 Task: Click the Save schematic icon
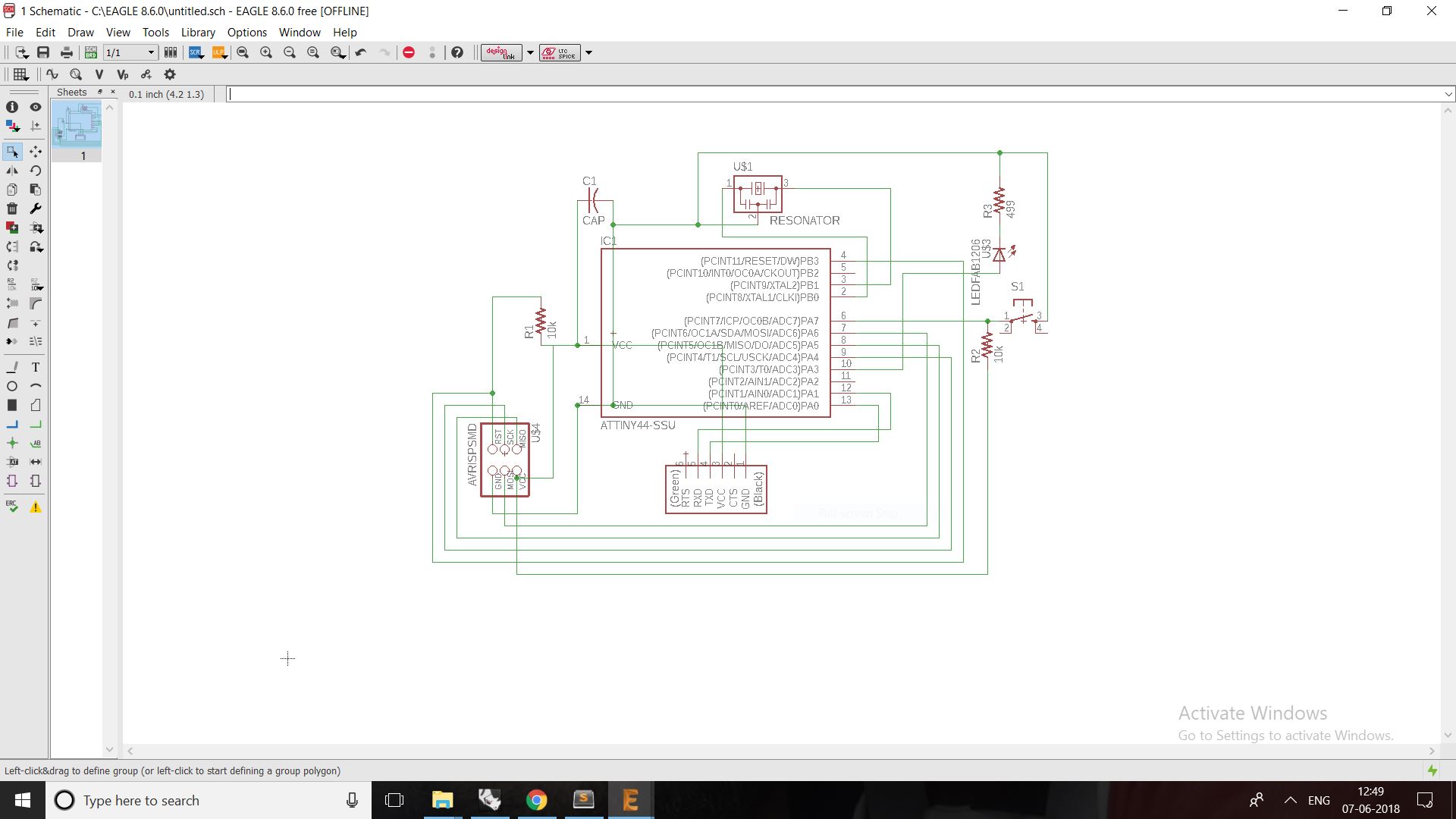(x=43, y=52)
